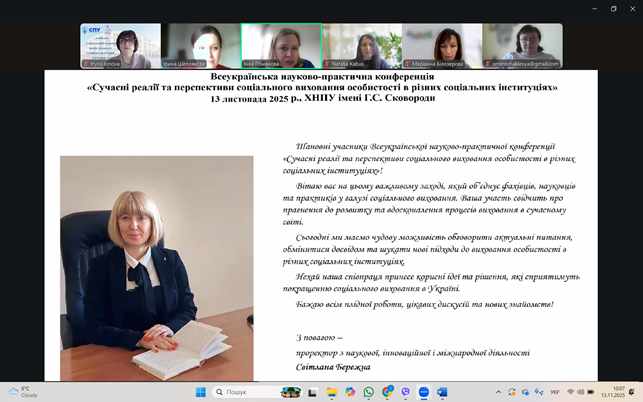643x402 pixels.
Task: Open File Explorer from the taskbar
Action: 331,392
